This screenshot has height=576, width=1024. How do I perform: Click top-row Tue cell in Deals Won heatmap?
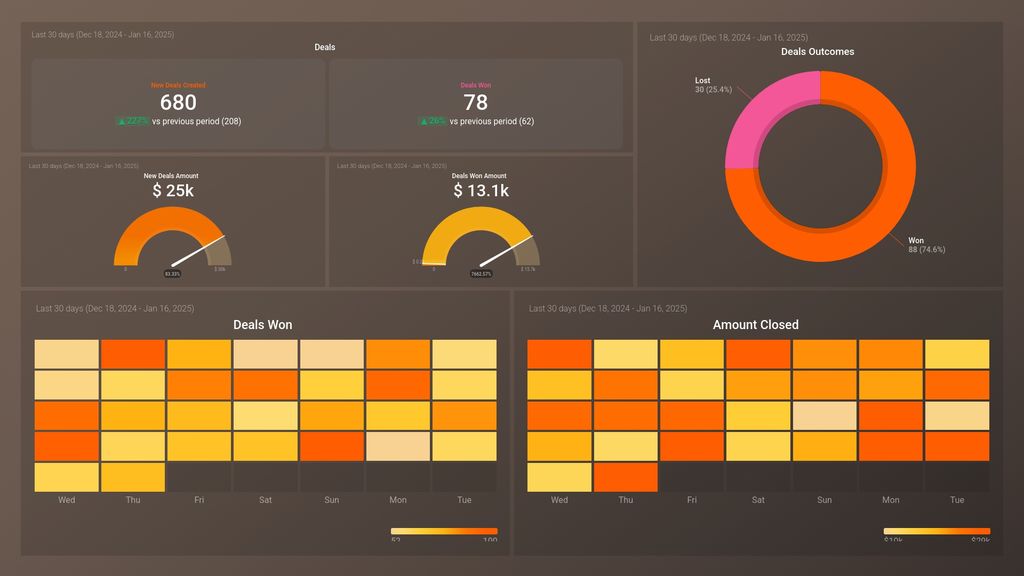[x=464, y=354]
